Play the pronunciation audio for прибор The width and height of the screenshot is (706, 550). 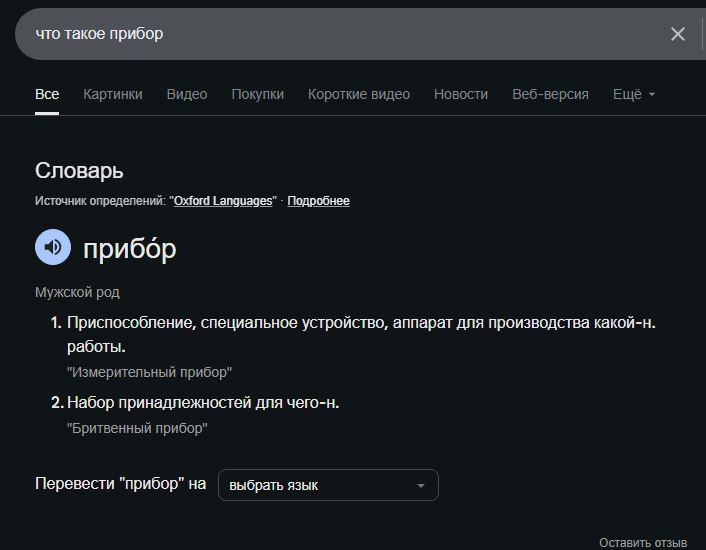[x=53, y=247]
